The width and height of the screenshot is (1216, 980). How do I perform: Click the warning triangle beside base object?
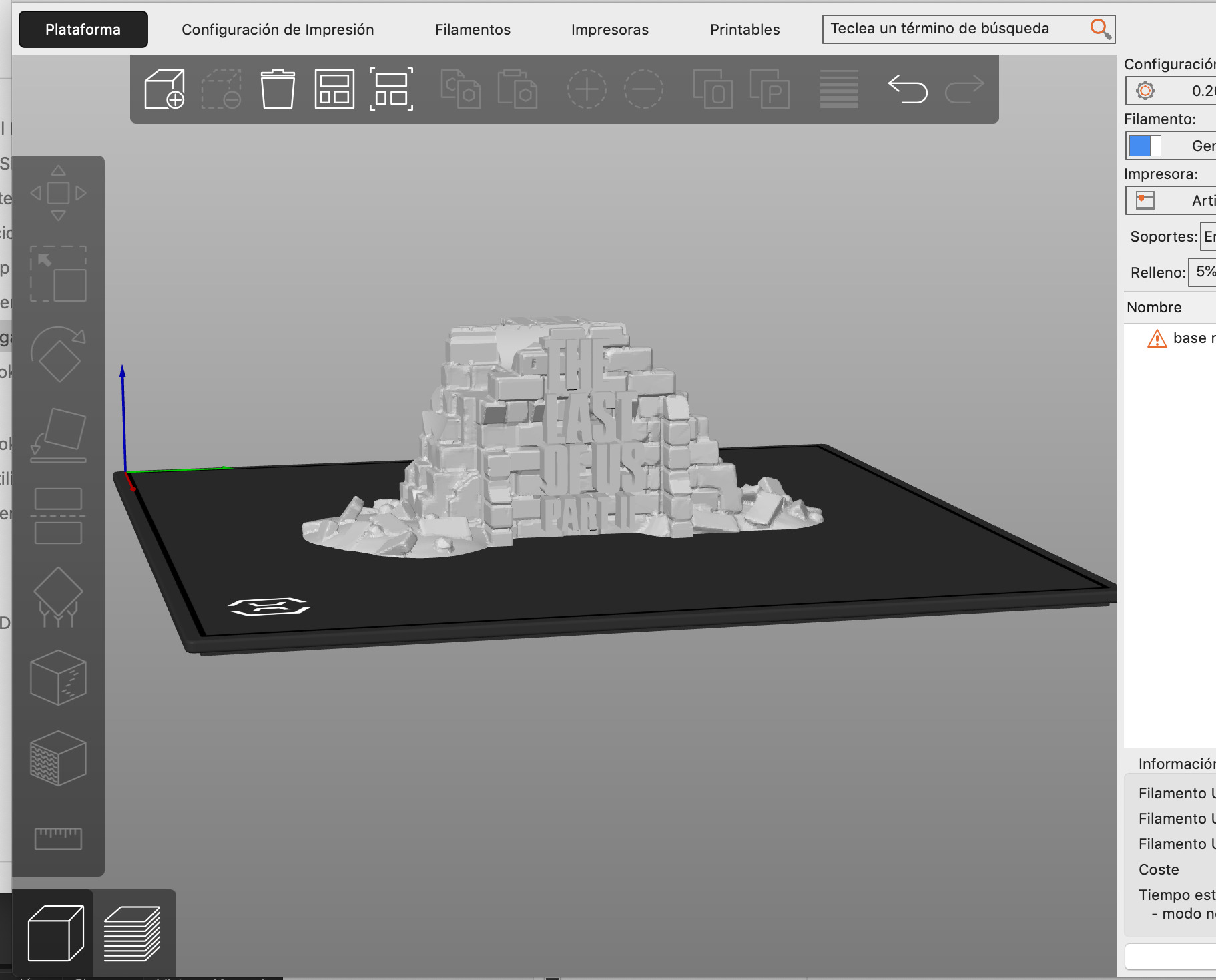point(1157,338)
